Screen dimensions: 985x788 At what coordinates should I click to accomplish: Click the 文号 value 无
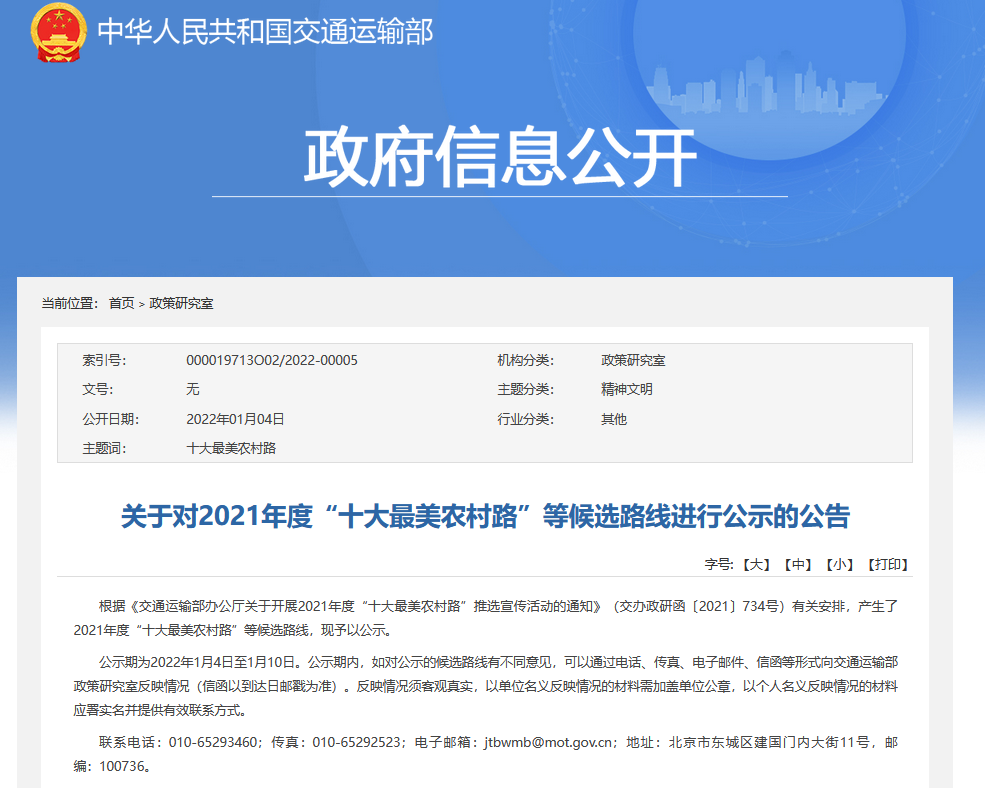pyautogui.click(x=193, y=389)
